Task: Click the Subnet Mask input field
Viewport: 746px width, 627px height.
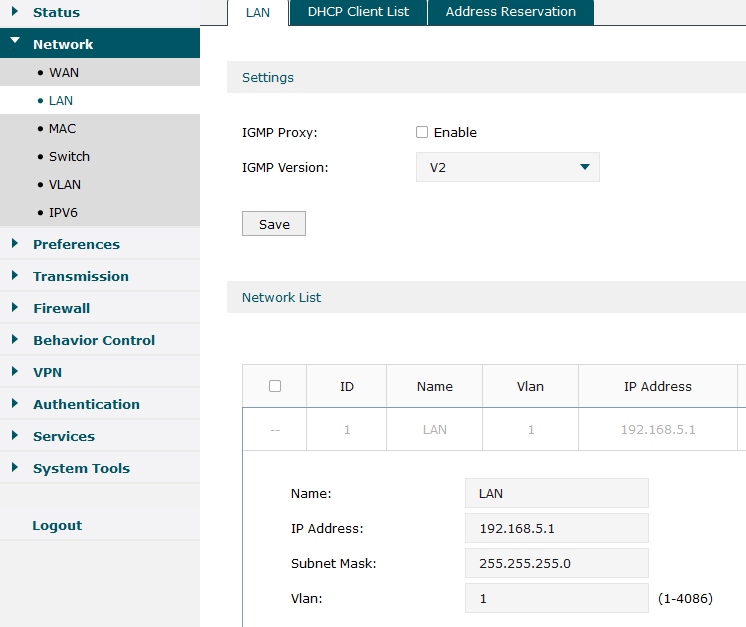Action: coord(556,563)
